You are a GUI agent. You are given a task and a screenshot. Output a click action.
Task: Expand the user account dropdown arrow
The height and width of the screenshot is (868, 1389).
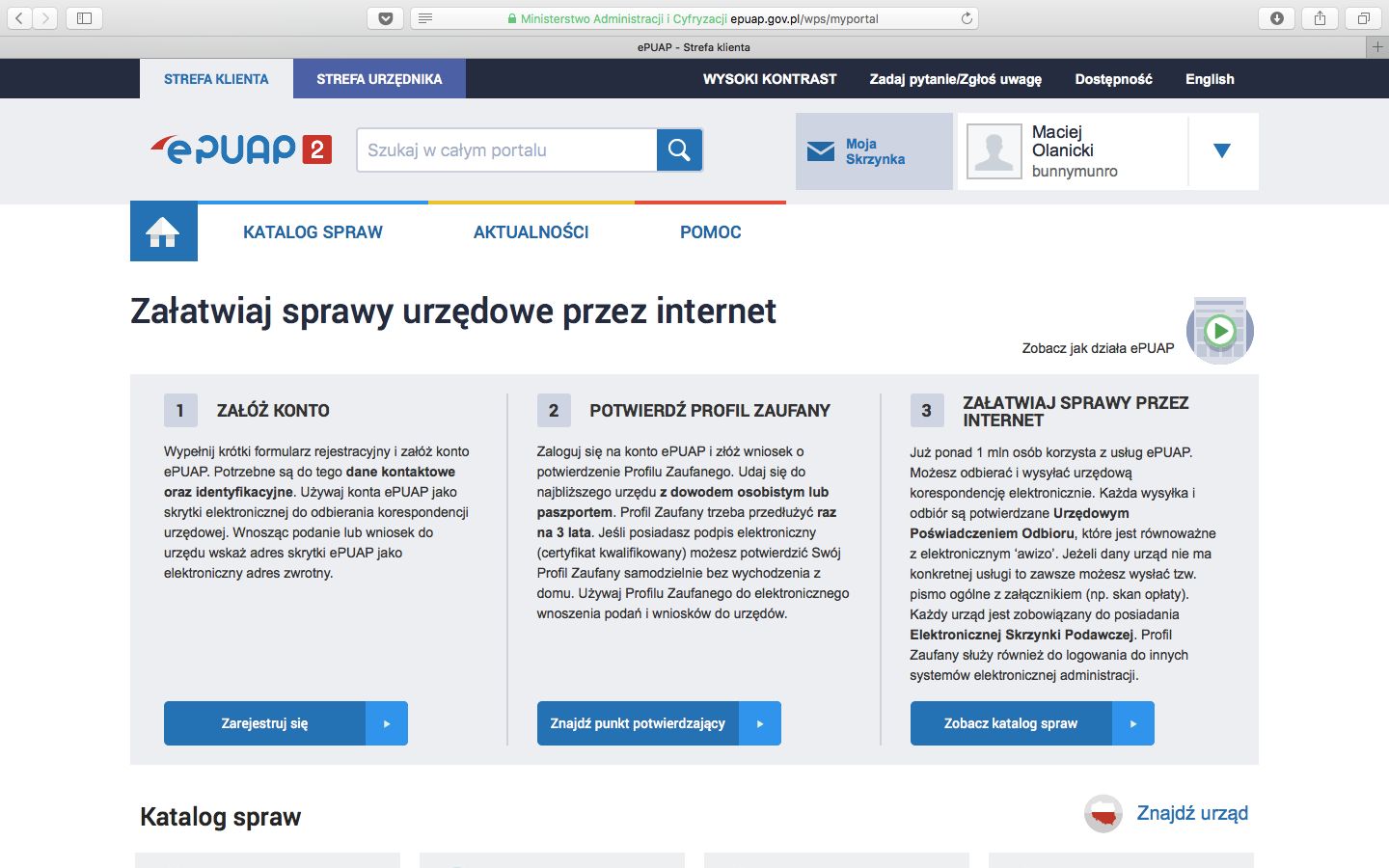point(1222,150)
